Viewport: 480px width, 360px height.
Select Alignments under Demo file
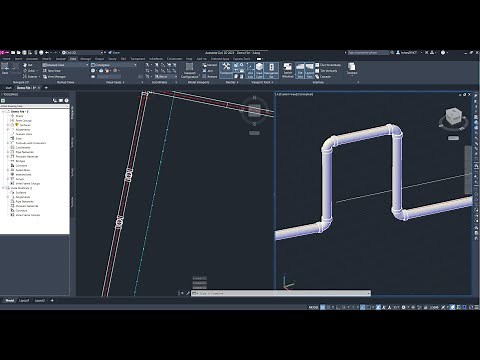(23, 129)
